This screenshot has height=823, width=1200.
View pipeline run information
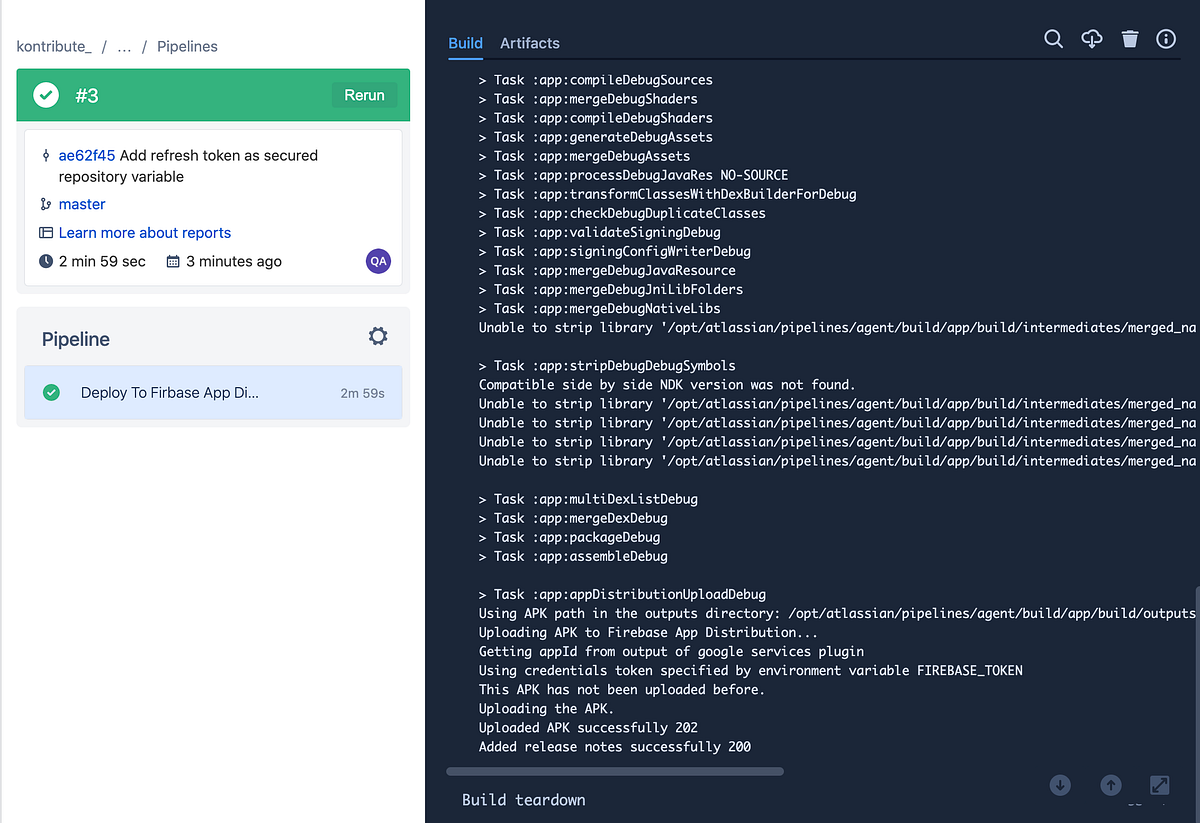tap(1166, 39)
